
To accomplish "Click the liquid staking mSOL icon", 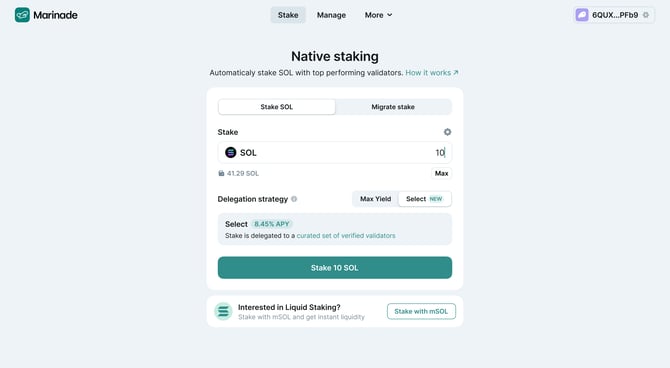I will 223,312.
